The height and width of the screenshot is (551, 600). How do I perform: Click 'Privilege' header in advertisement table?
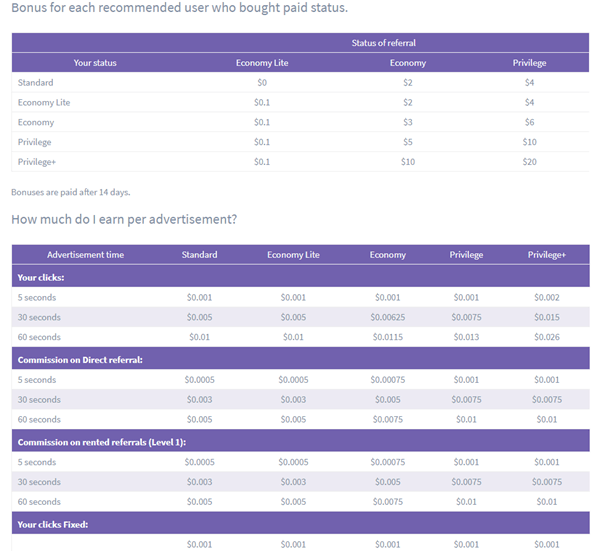(466, 255)
